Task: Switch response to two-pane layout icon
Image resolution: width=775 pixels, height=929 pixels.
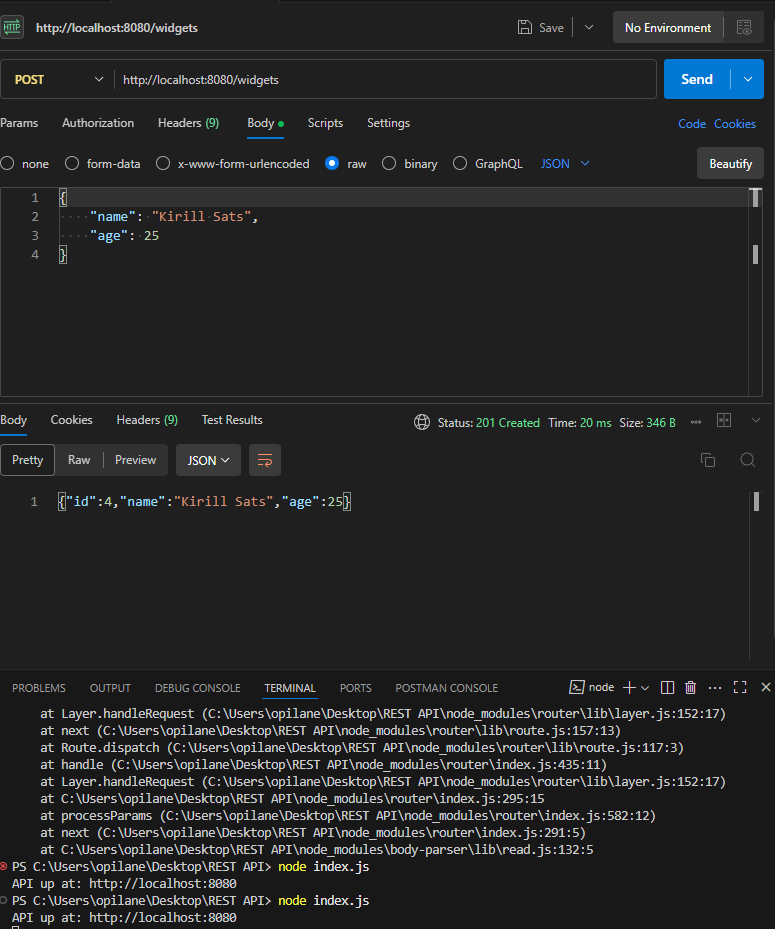Action: 724,421
